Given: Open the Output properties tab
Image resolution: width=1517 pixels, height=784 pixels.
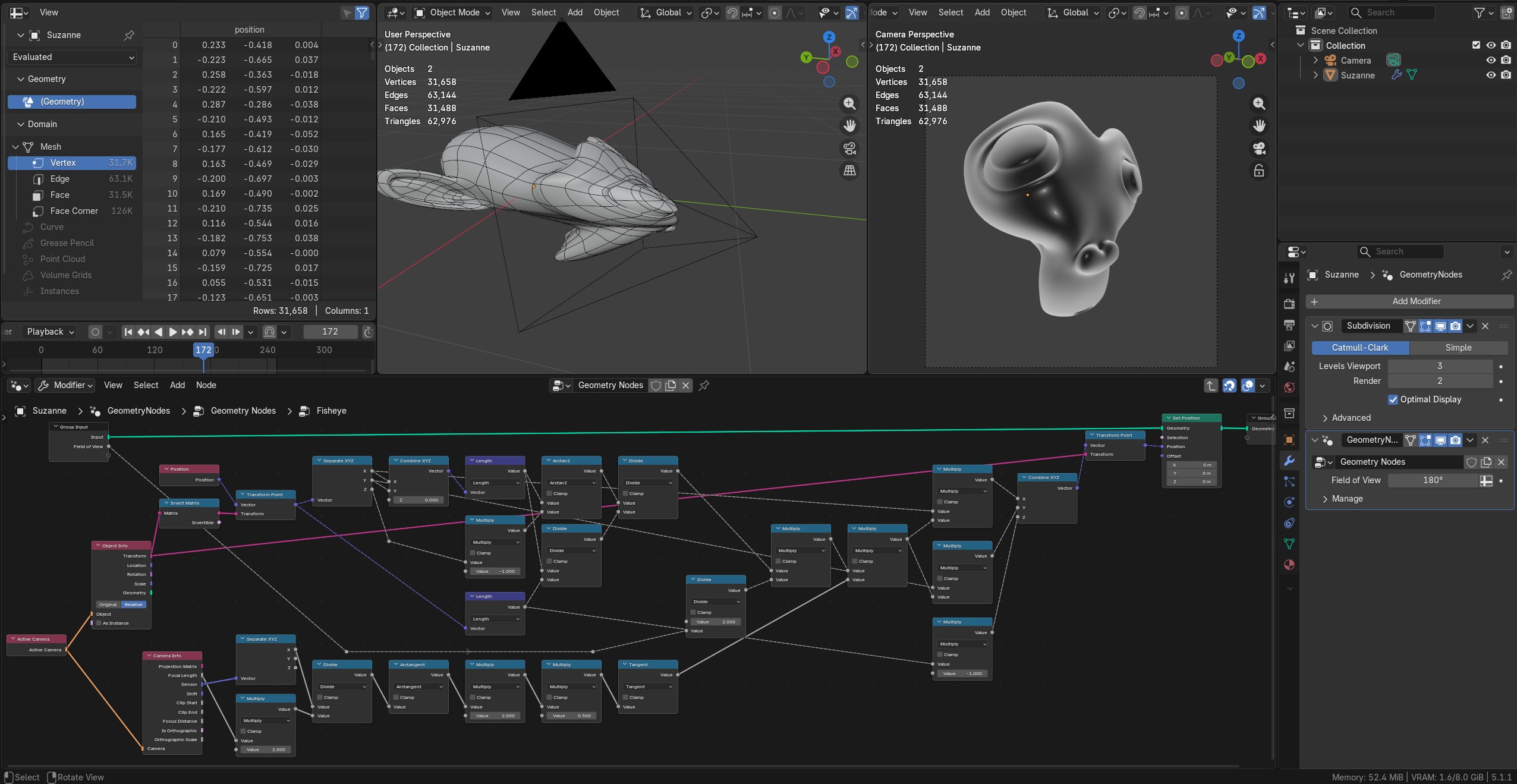Looking at the screenshot, I should [x=1289, y=325].
